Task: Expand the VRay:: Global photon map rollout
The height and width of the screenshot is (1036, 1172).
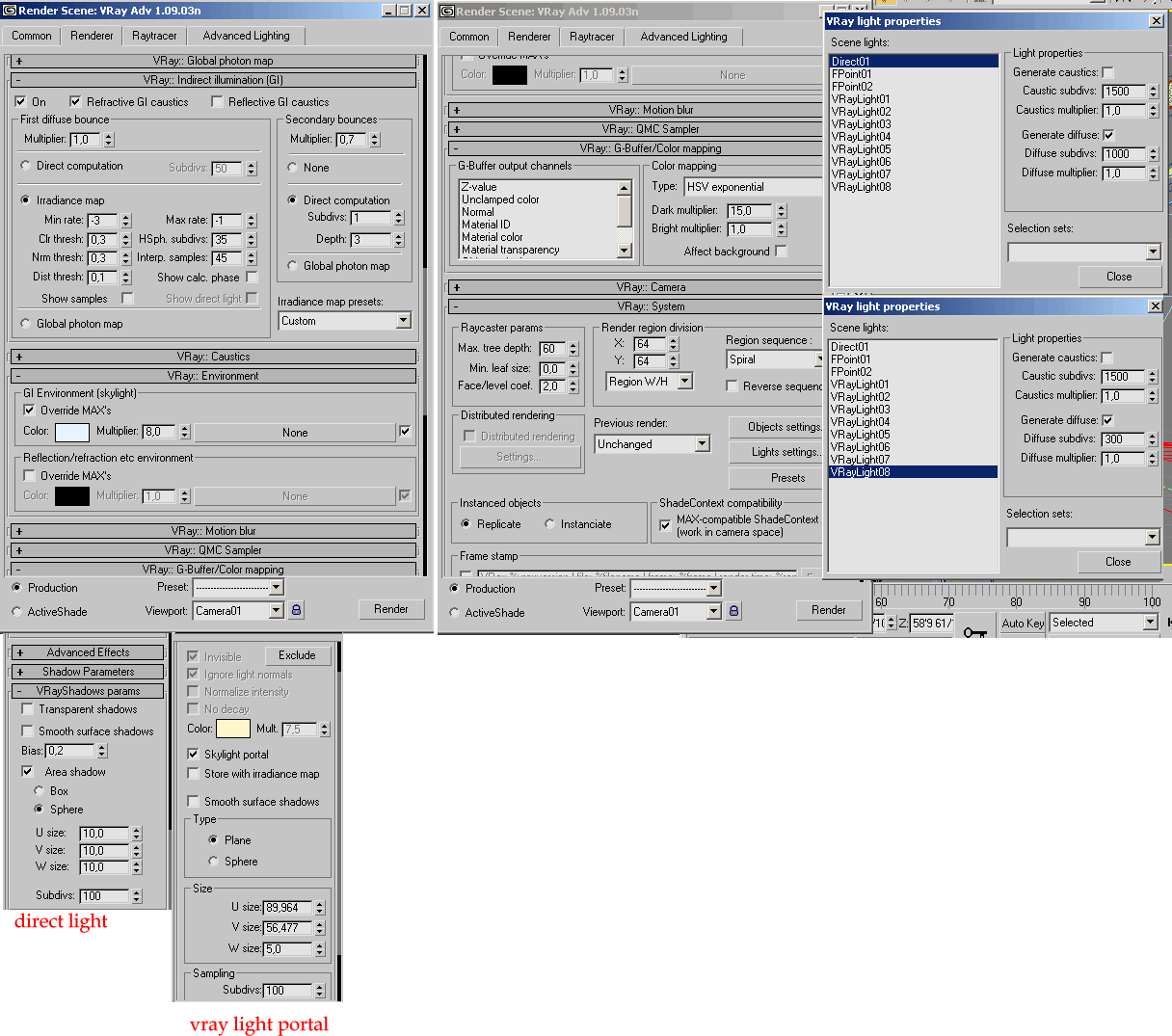Action: (213, 61)
